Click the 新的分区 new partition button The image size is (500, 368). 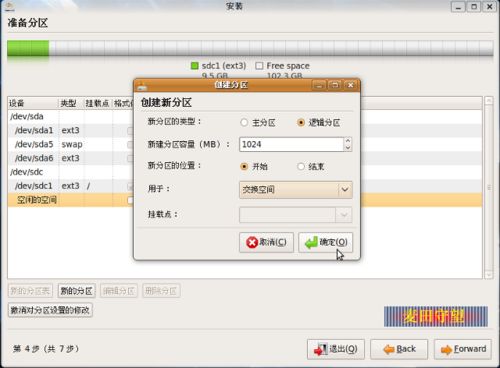(77, 291)
